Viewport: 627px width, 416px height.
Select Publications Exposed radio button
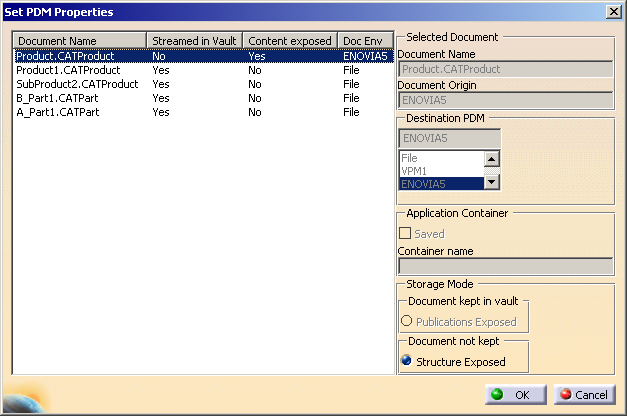point(407,322)
